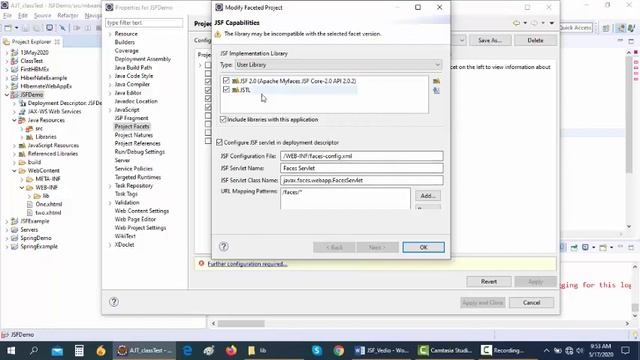Image resolution: width=640 pixels, height=360 pixels.
Task: Open the Windows Start menu
Action: click(11, 350)
